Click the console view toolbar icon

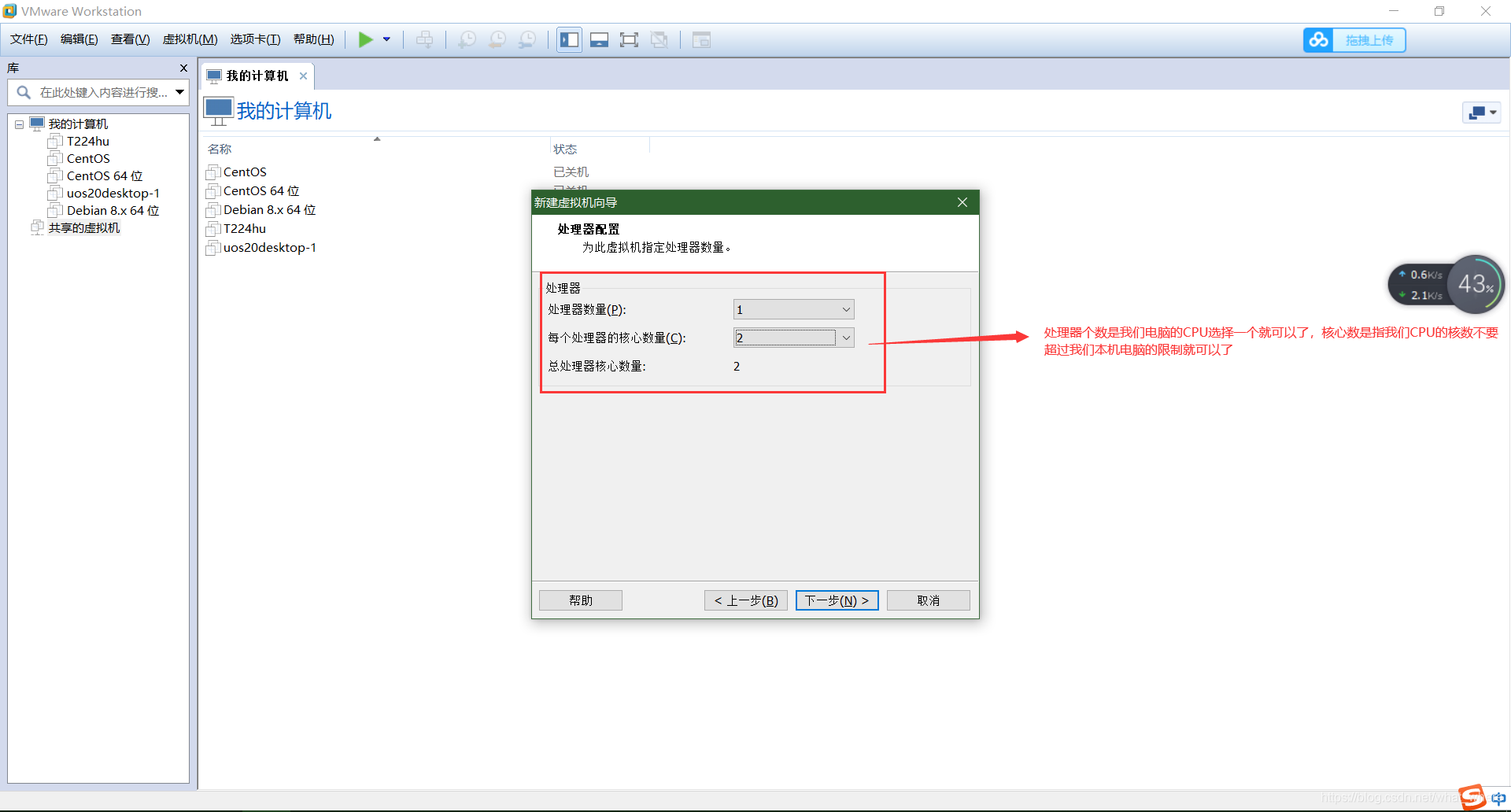701,39
